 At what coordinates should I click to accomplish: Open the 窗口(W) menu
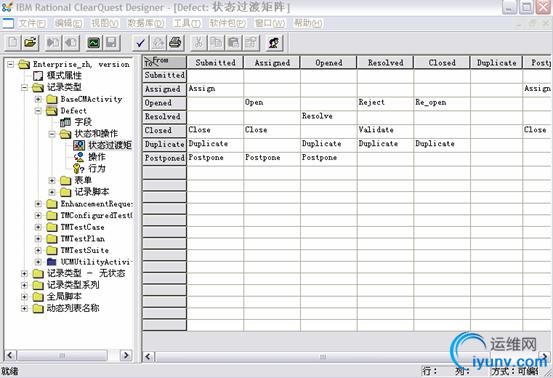point(270,23)
